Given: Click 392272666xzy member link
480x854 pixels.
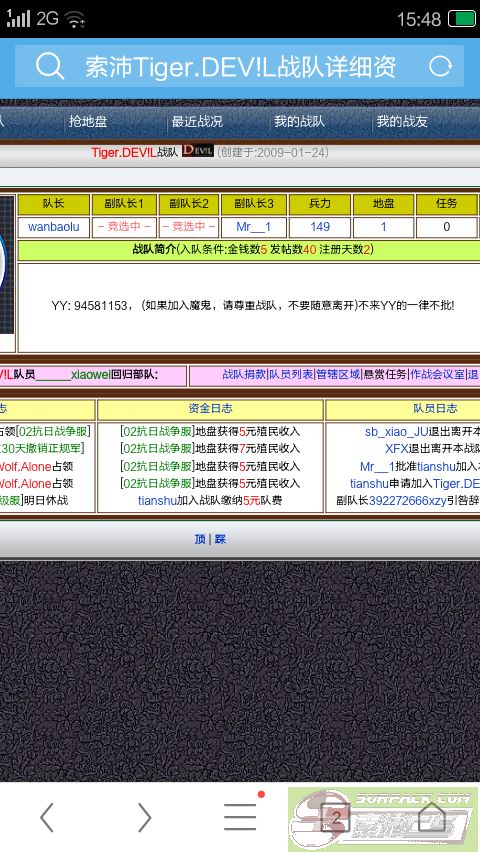Looking at the screenshot, I should (408, 501).
